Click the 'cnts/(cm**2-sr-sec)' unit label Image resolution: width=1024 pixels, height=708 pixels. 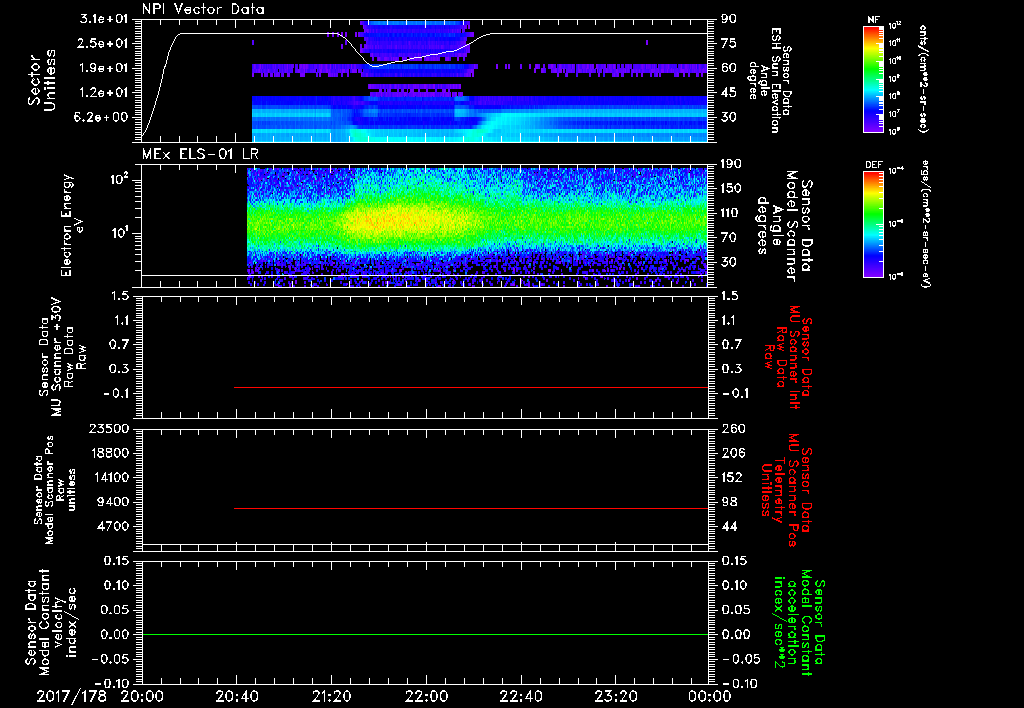click(923, 78)
